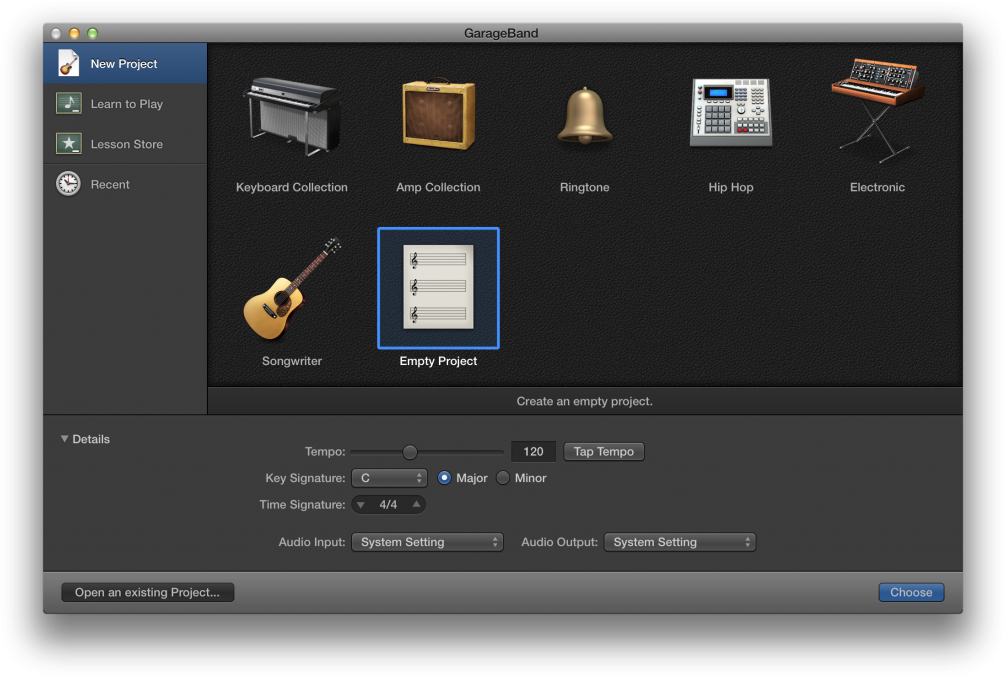Collapse the Details disclosure triangle
Viewport: 1005px width, 676px height.
(64, 439)
